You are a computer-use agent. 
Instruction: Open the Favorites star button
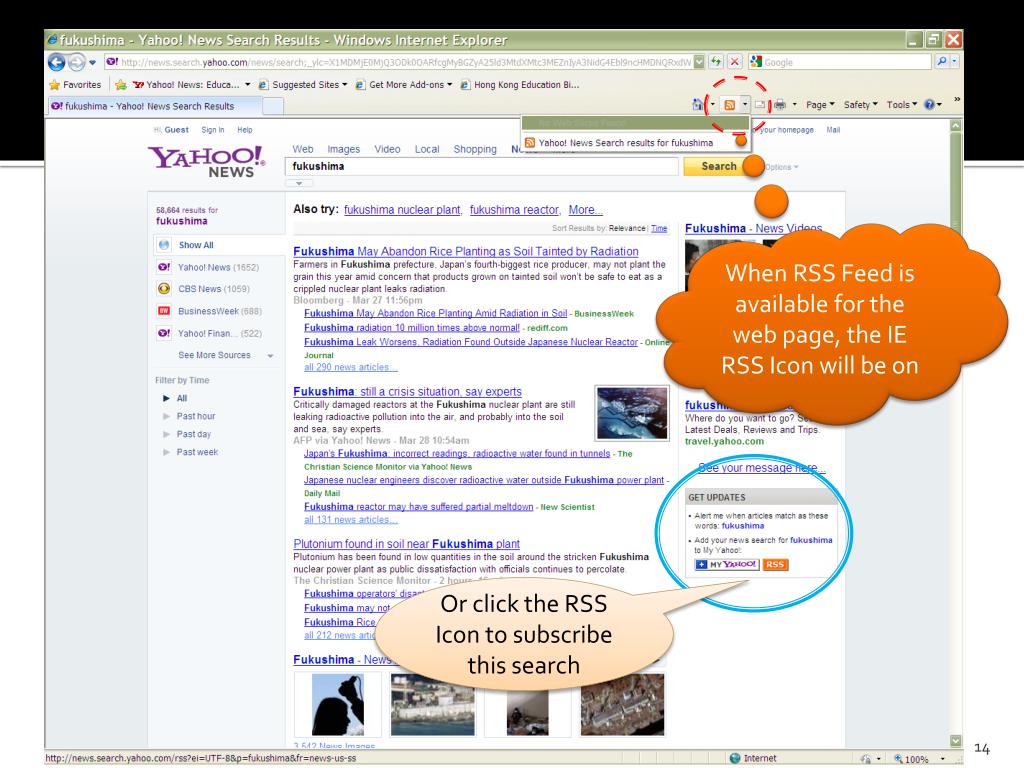point(75,85)
